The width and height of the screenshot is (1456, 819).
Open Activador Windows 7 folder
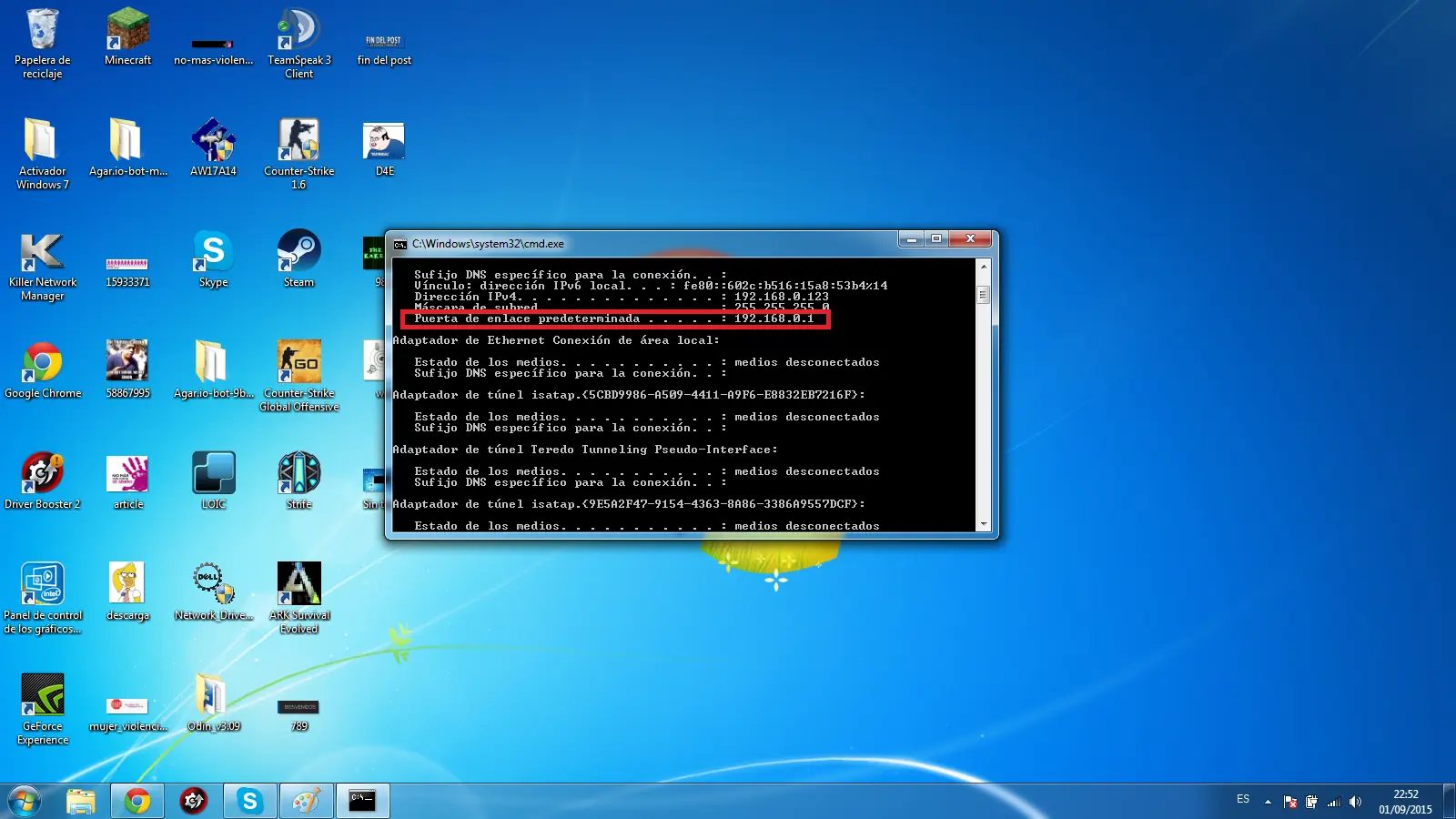pyautogui.click(x=42, y=154)
